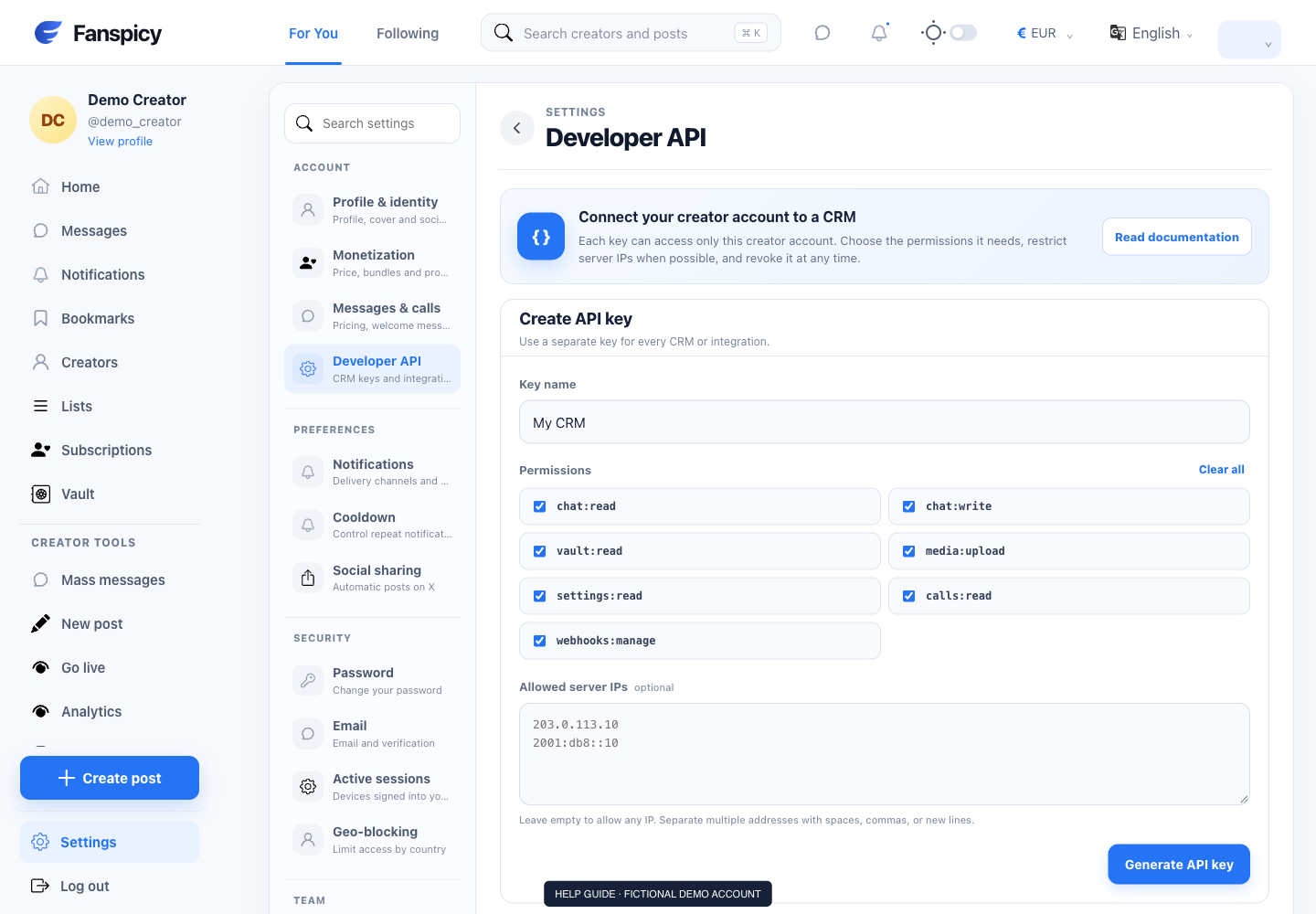This screenshot has height=914, width=1316.
Task: Open Messages & calls settings
Action: (372, 315)
